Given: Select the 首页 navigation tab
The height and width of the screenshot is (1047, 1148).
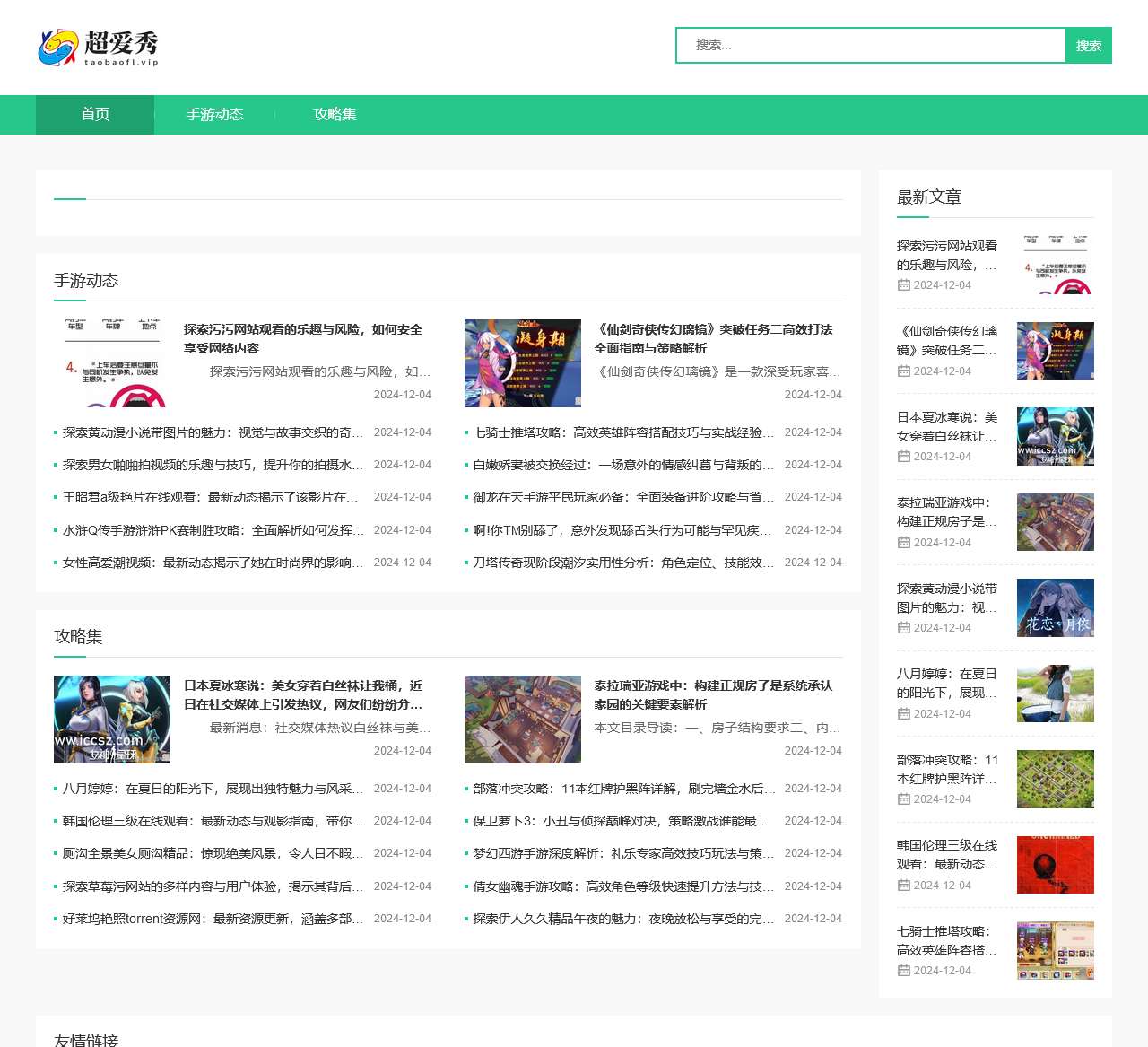Looking at the screenshot, I should click(x=94, y=114).
